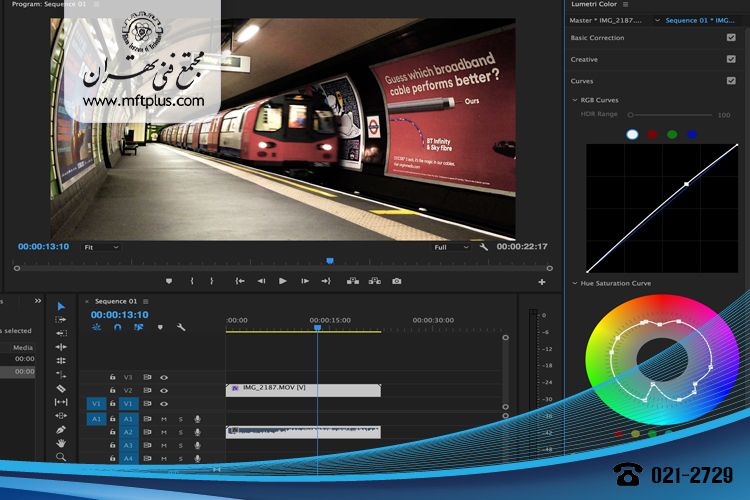750x500 pixels.
Task: Collapse the RGB Curves section
Action: (574, 100)
